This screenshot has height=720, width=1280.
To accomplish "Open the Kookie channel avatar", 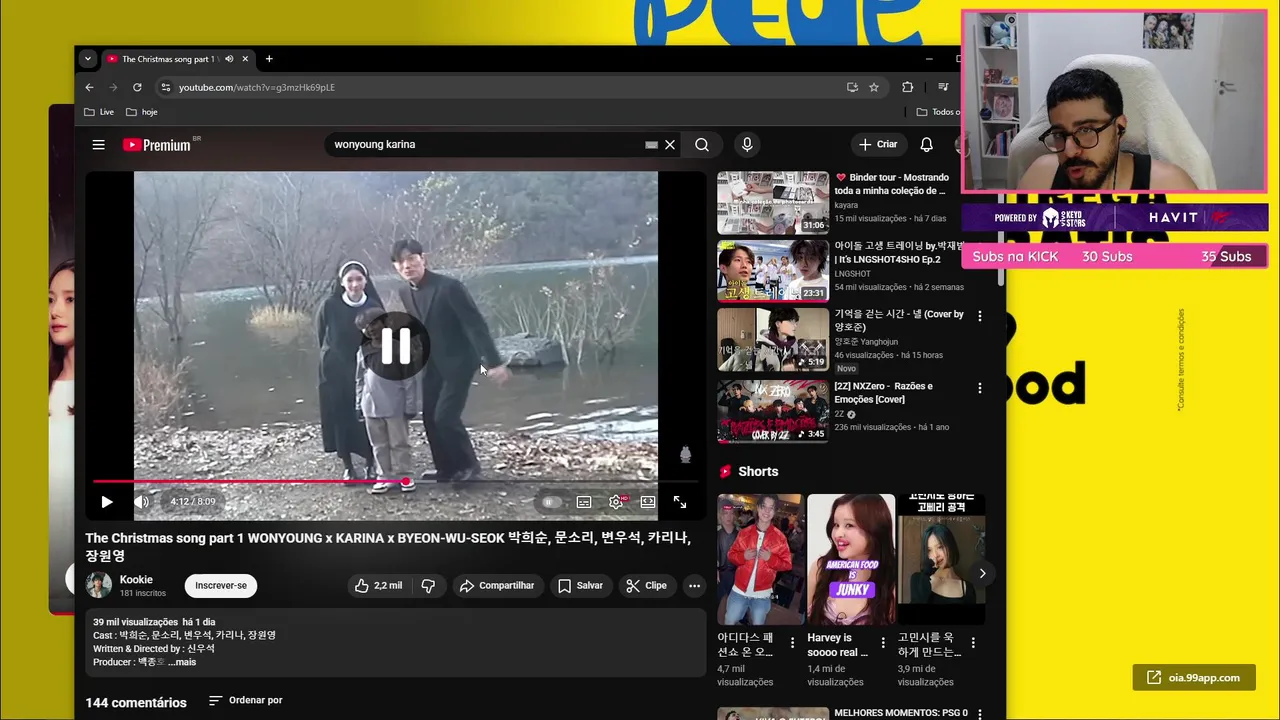I will tap(98, 585).
